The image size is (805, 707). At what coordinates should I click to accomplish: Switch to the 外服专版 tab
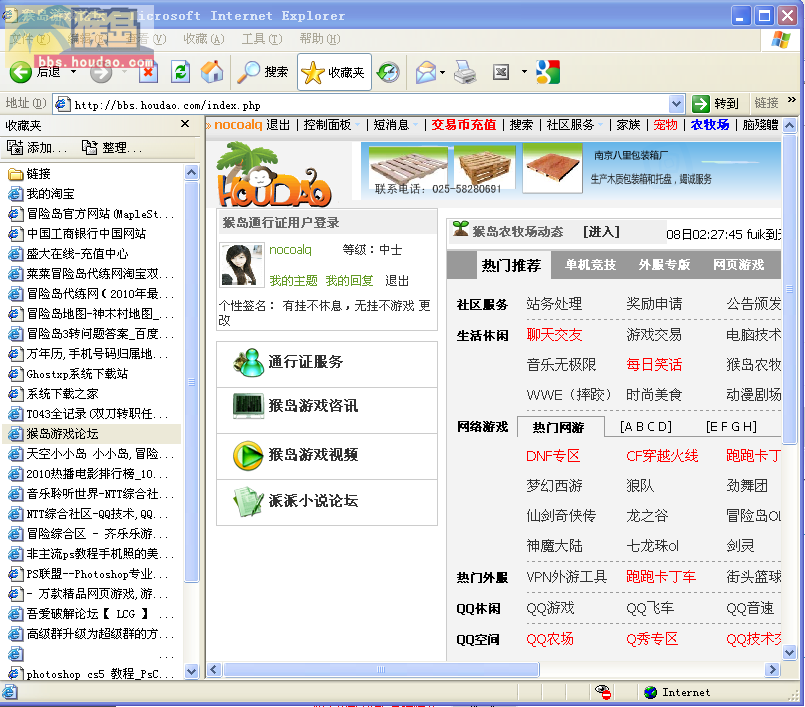664,265
